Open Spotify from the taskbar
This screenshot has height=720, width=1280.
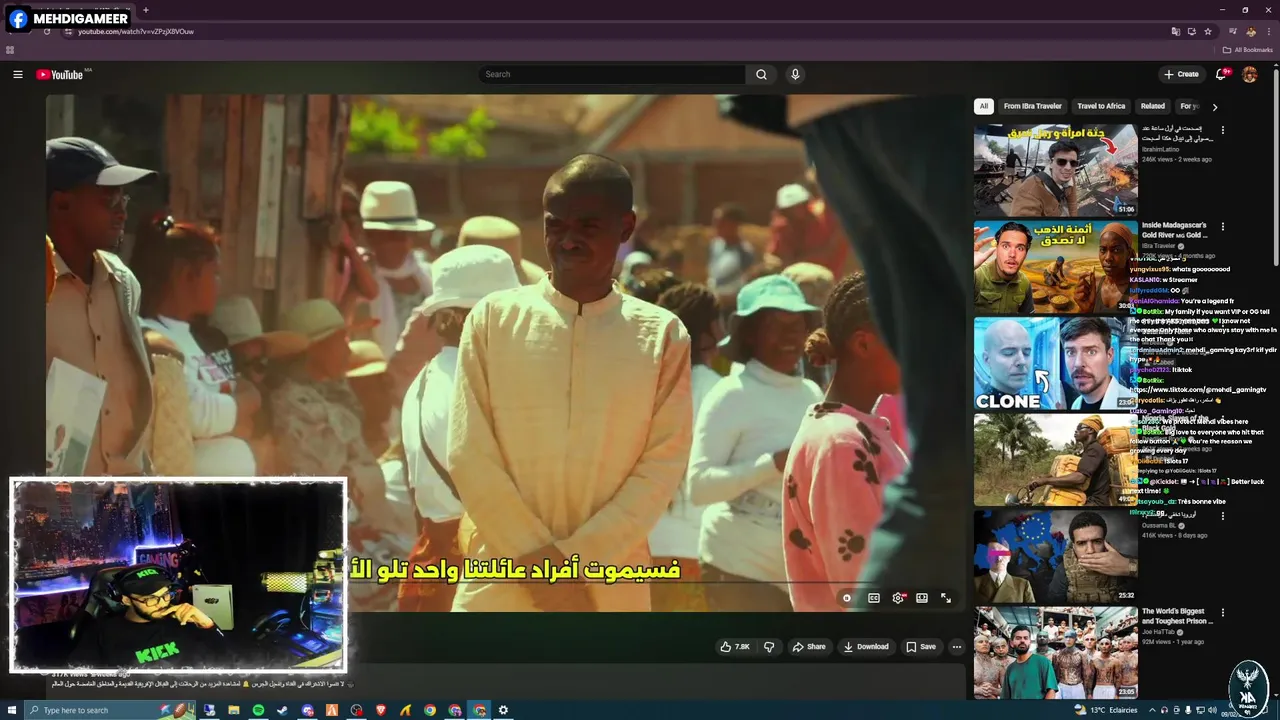tap(258, 710)
